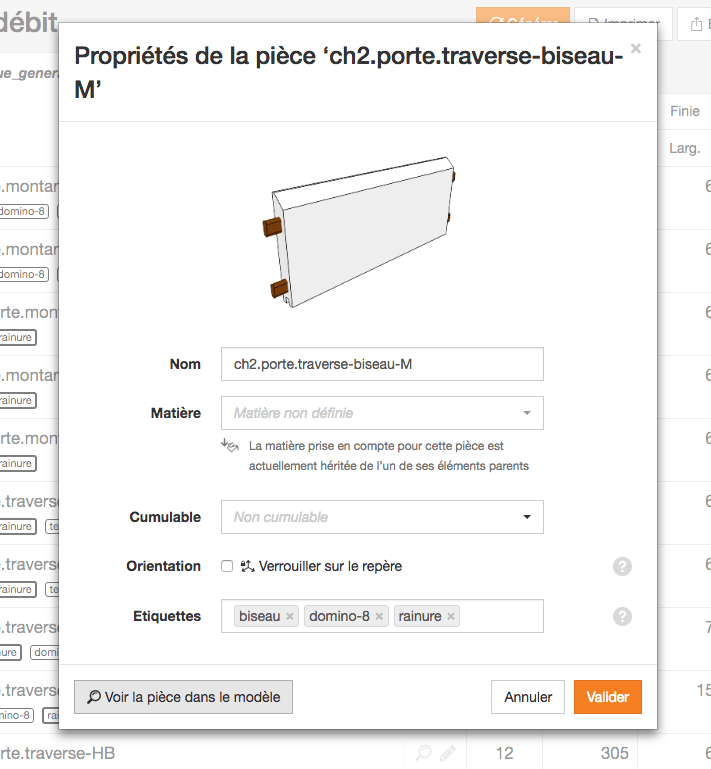Open the Matière dropdown
Screen dimensions: 711x769
(382, 413)
